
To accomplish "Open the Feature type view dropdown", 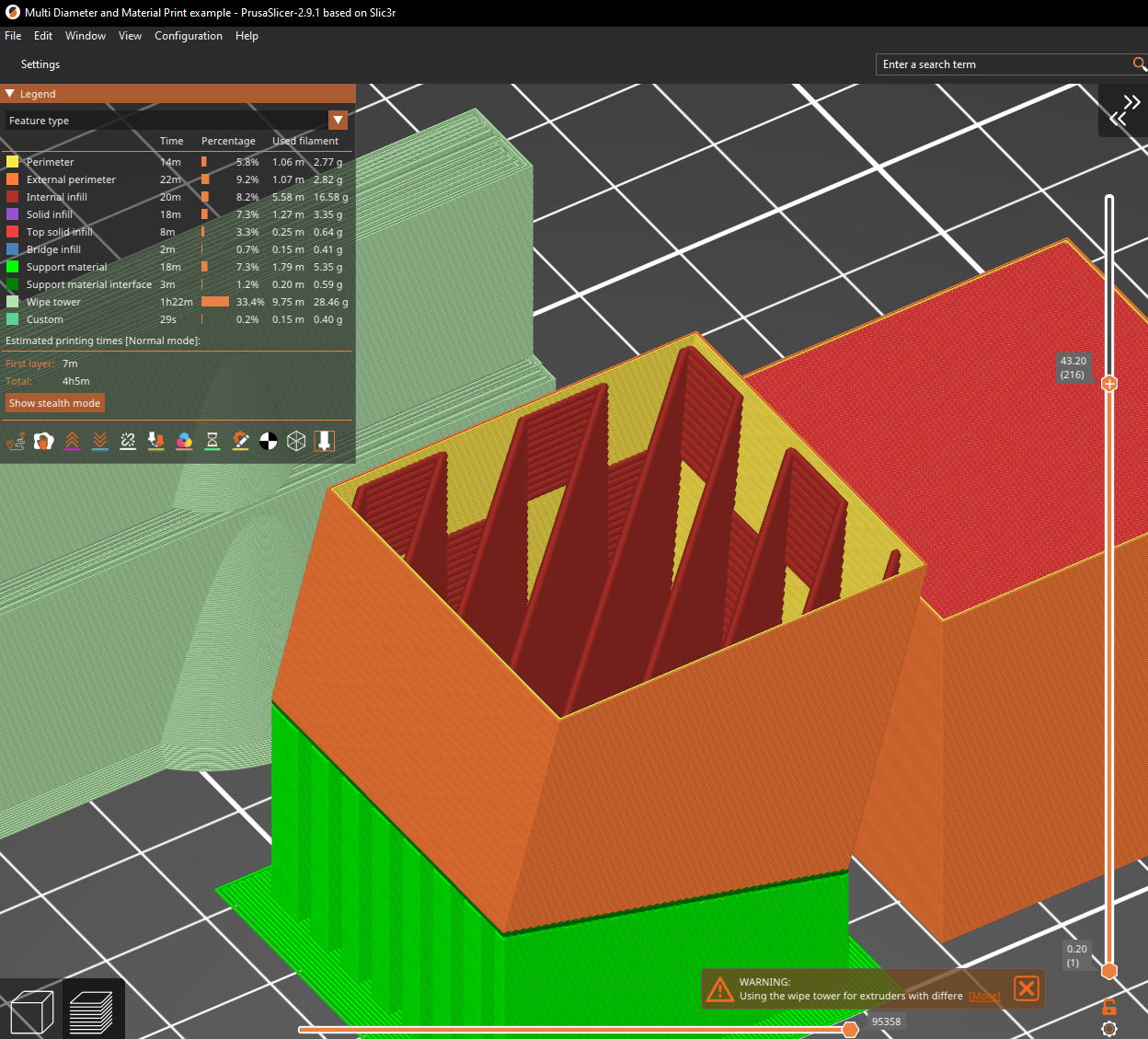I will 177,121.
